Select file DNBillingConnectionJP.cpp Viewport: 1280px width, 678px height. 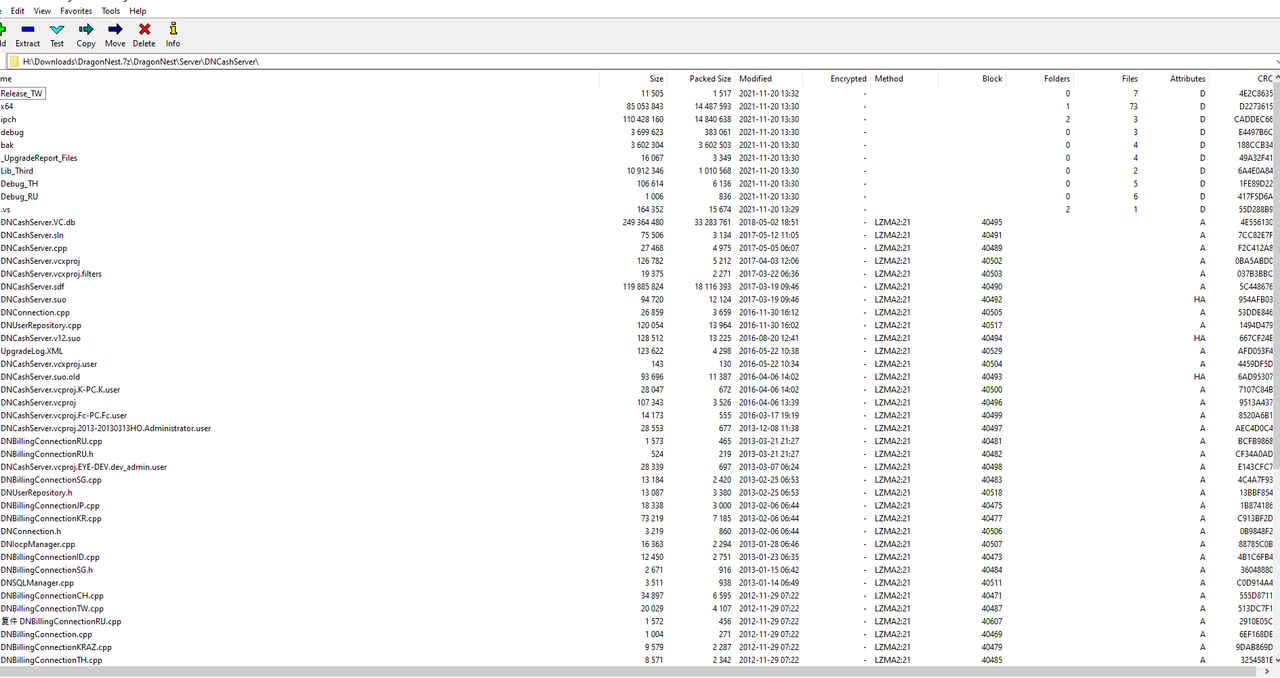tap(50, 506)
